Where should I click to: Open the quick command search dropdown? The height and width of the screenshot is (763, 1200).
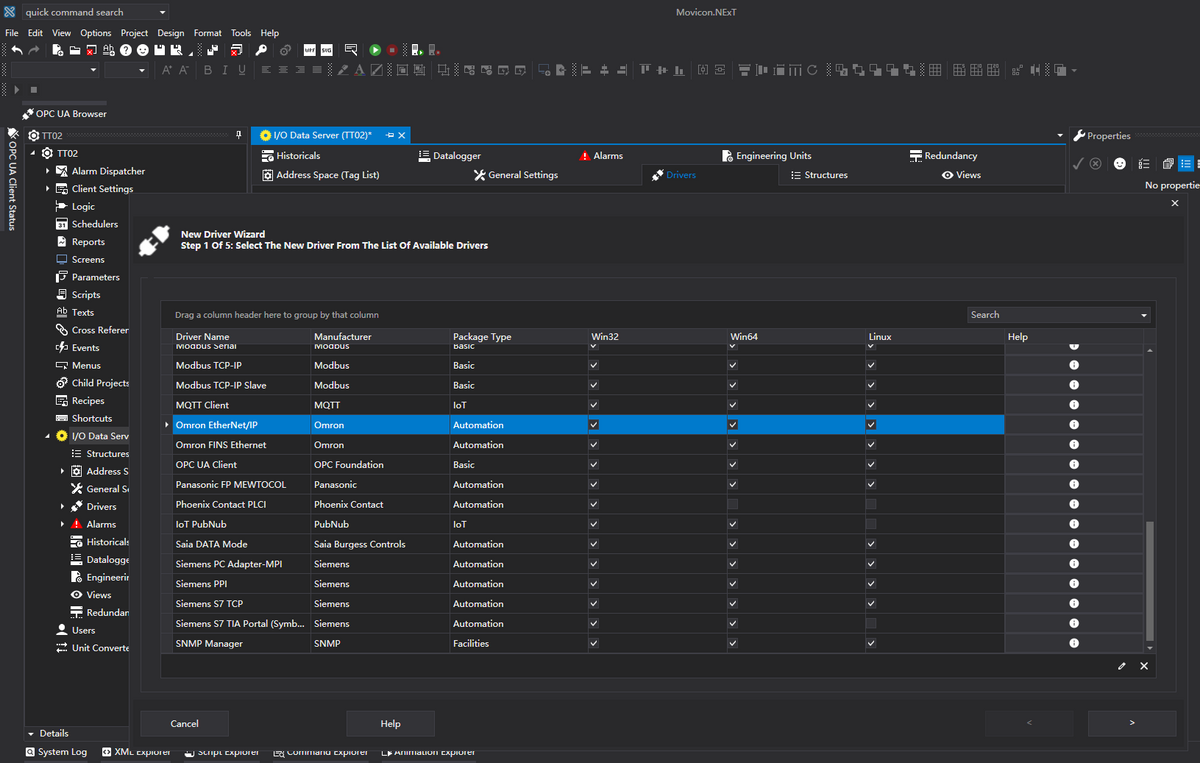[162, 13]
